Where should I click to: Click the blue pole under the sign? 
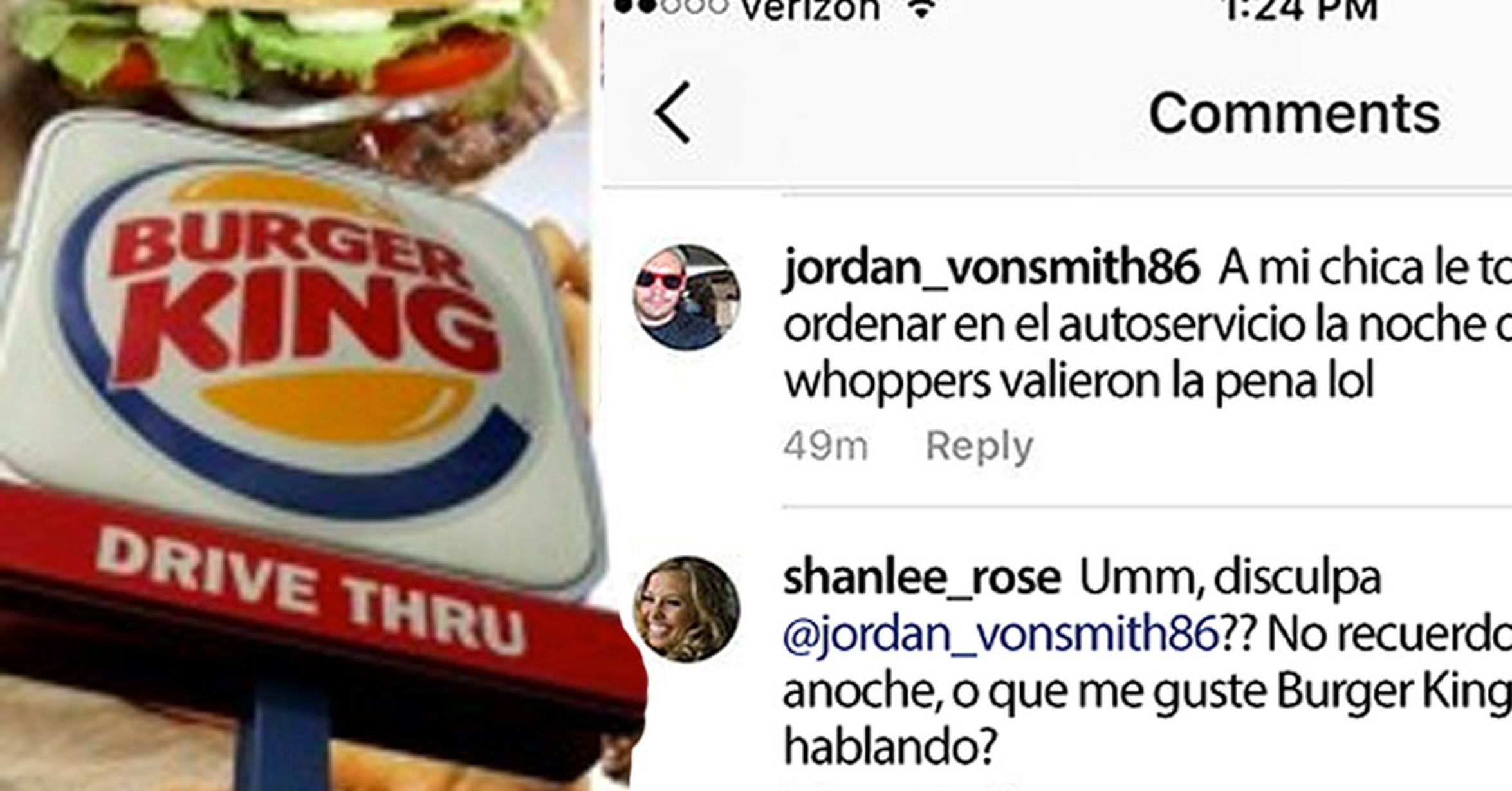coord(283,740)
